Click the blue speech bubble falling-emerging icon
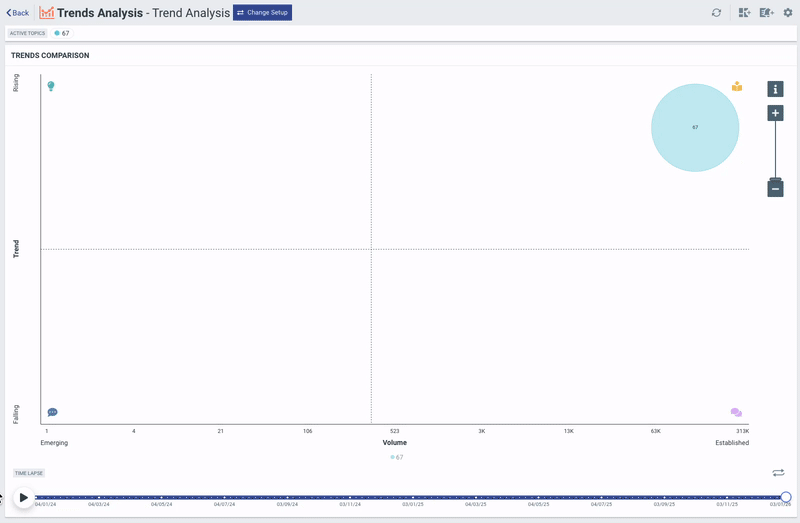 tap(52, 412)
